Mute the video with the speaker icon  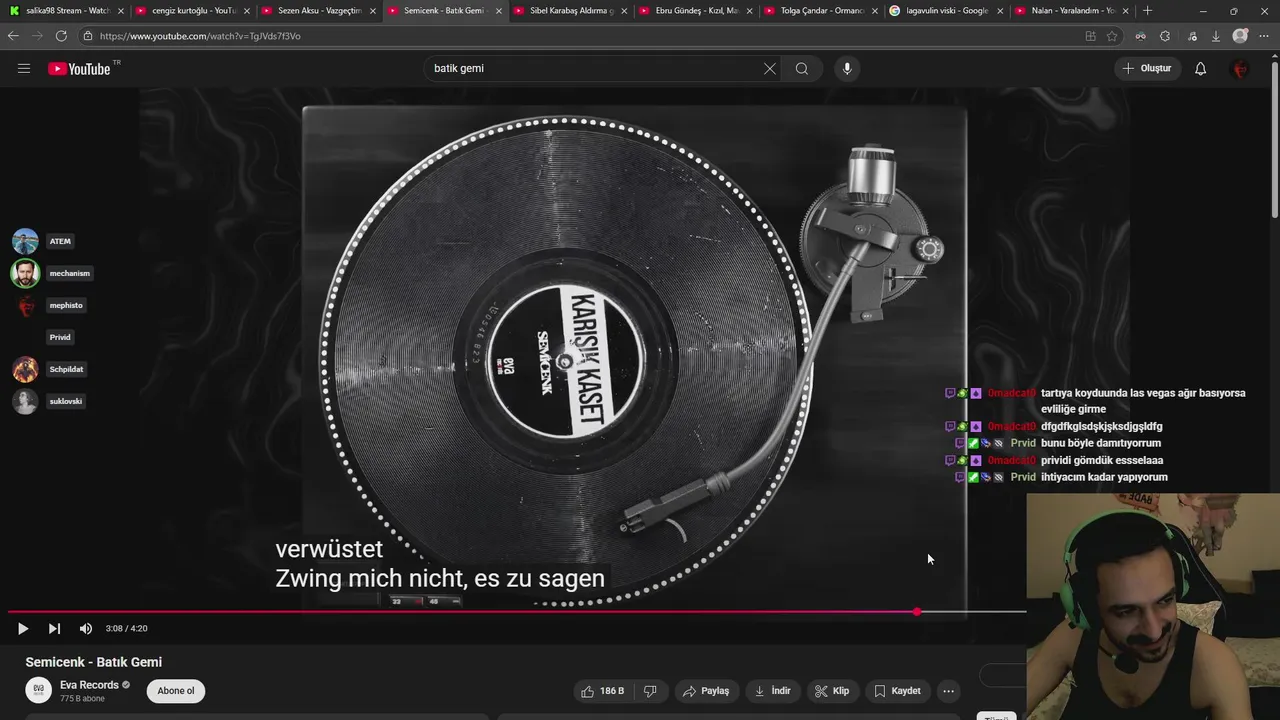(x=86, y=629)
